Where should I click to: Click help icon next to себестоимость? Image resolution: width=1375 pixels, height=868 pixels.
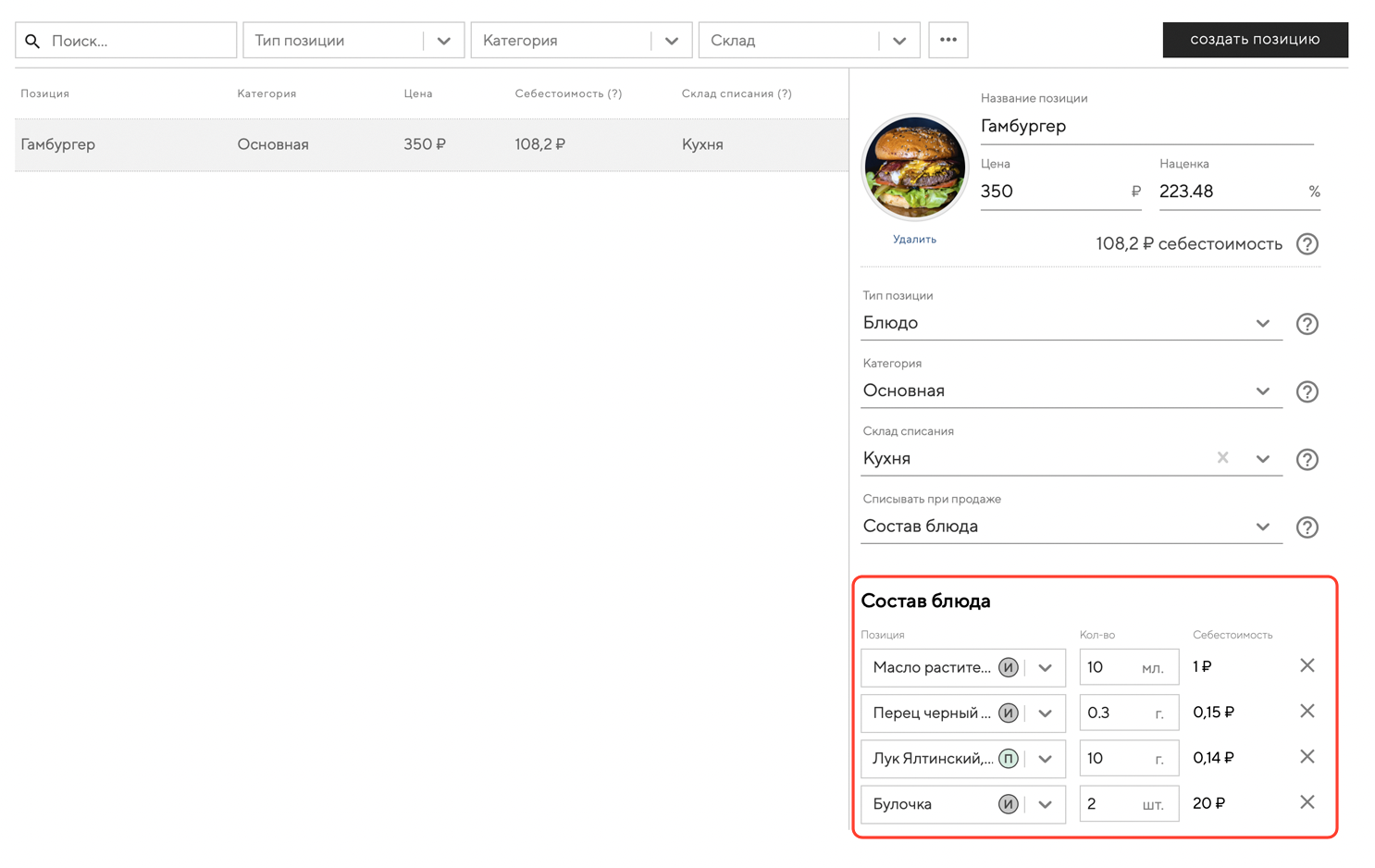pyautogui.click(x=1307, y=244)
